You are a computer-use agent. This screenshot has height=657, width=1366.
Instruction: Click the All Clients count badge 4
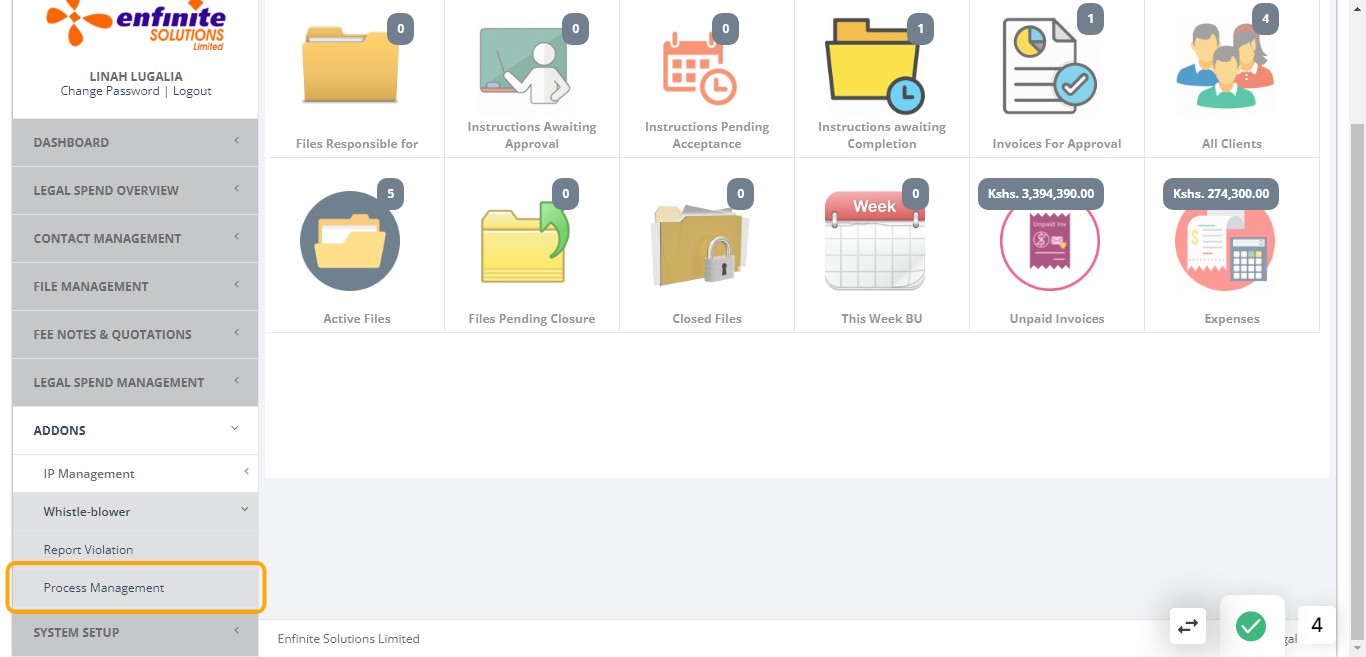coord(1266,19)
